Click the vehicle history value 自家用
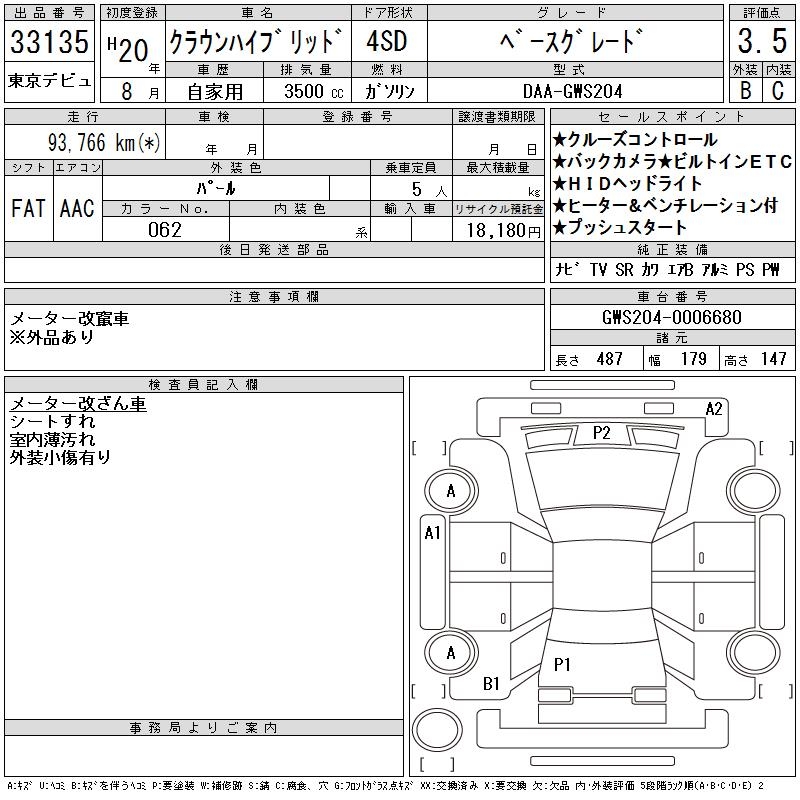 [x=215, y=92]
